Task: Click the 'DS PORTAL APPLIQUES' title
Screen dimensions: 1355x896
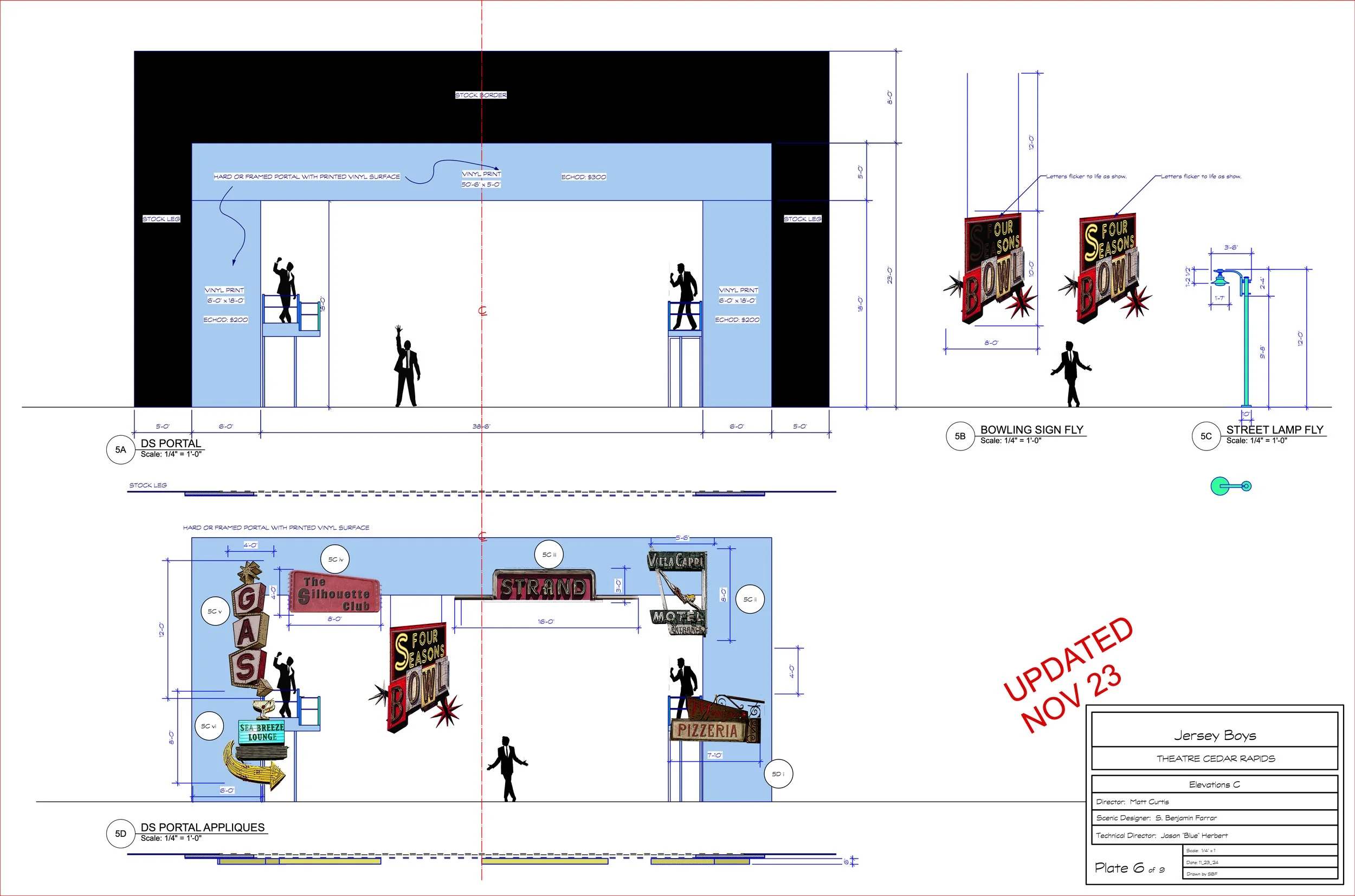Action: [203, 827]
